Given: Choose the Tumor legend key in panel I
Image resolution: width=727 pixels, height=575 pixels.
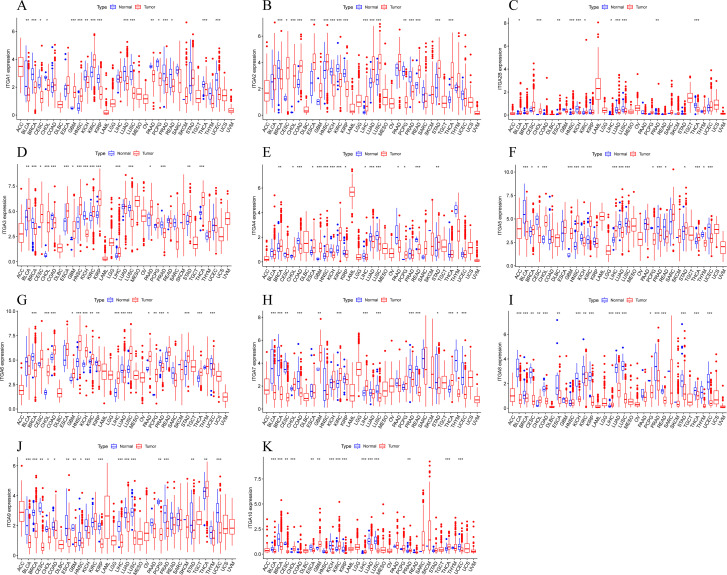Looking at the screenshot, I should [x=630, y=300].
